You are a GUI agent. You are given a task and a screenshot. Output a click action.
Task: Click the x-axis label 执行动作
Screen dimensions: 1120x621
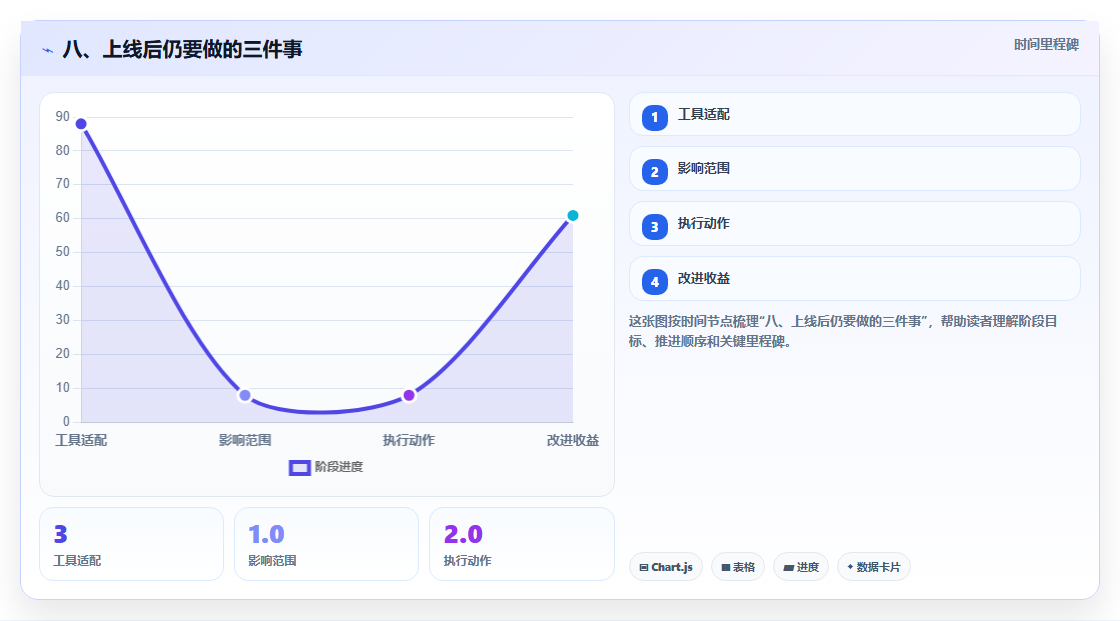pos(409,440)
